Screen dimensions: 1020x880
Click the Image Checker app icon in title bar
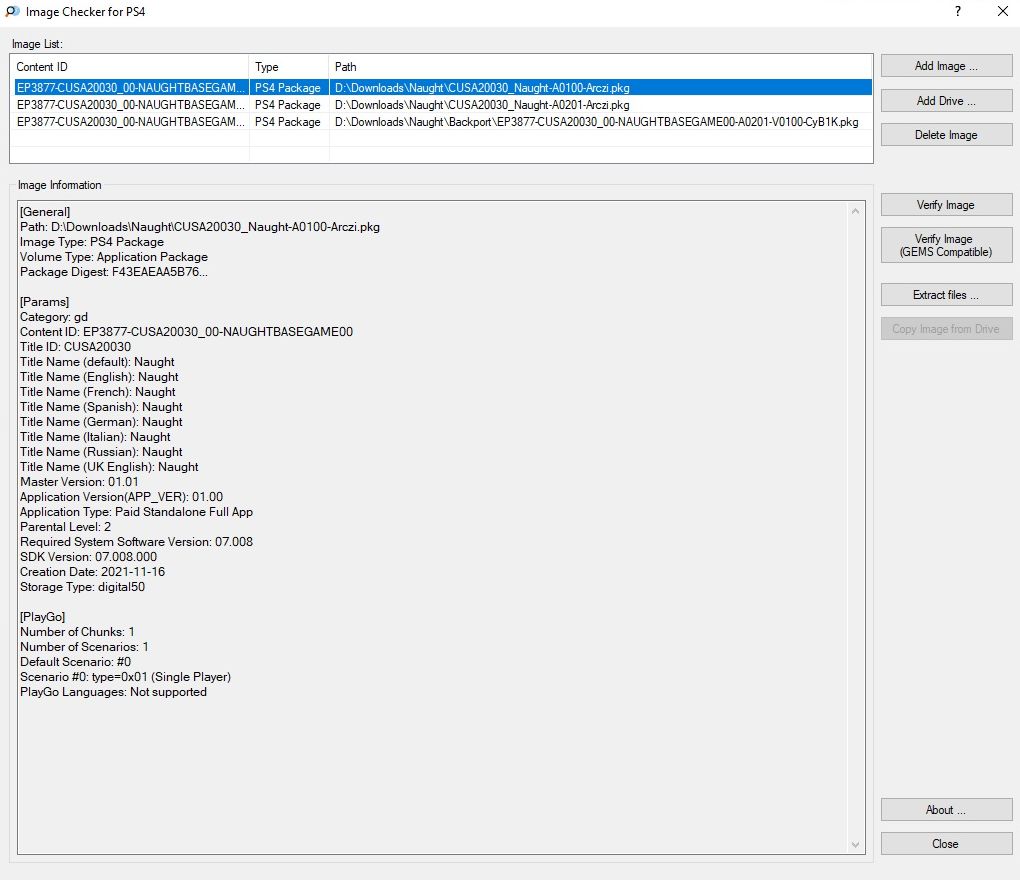pyautogui.click(x=12, y=12)
